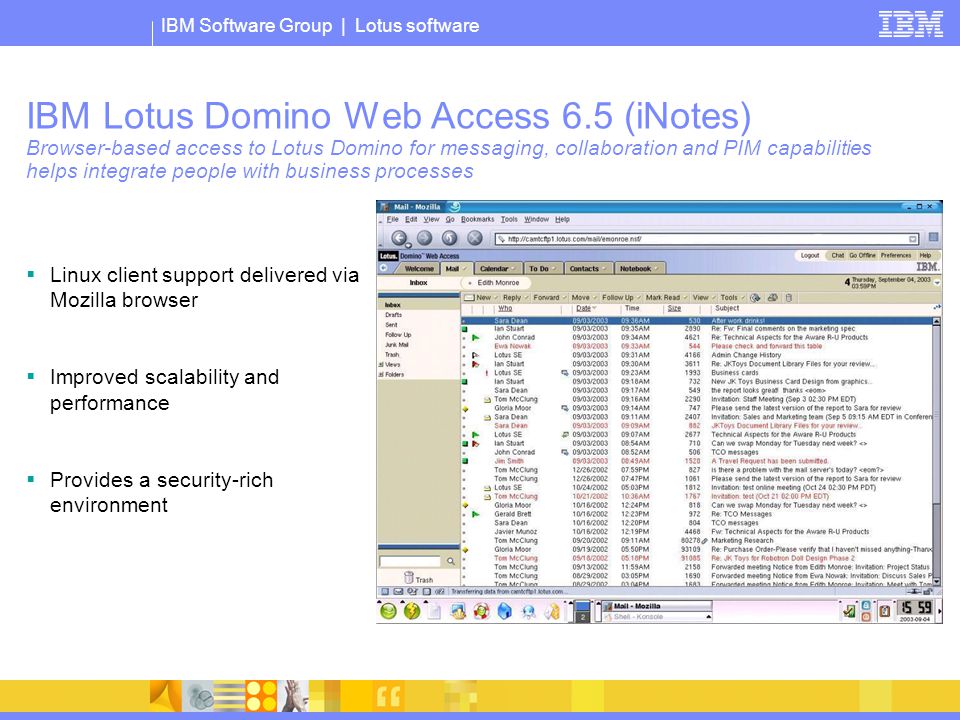Click the Mail - Mozilla taskbar entry
The image size is (960, 720).
(656, 606)
